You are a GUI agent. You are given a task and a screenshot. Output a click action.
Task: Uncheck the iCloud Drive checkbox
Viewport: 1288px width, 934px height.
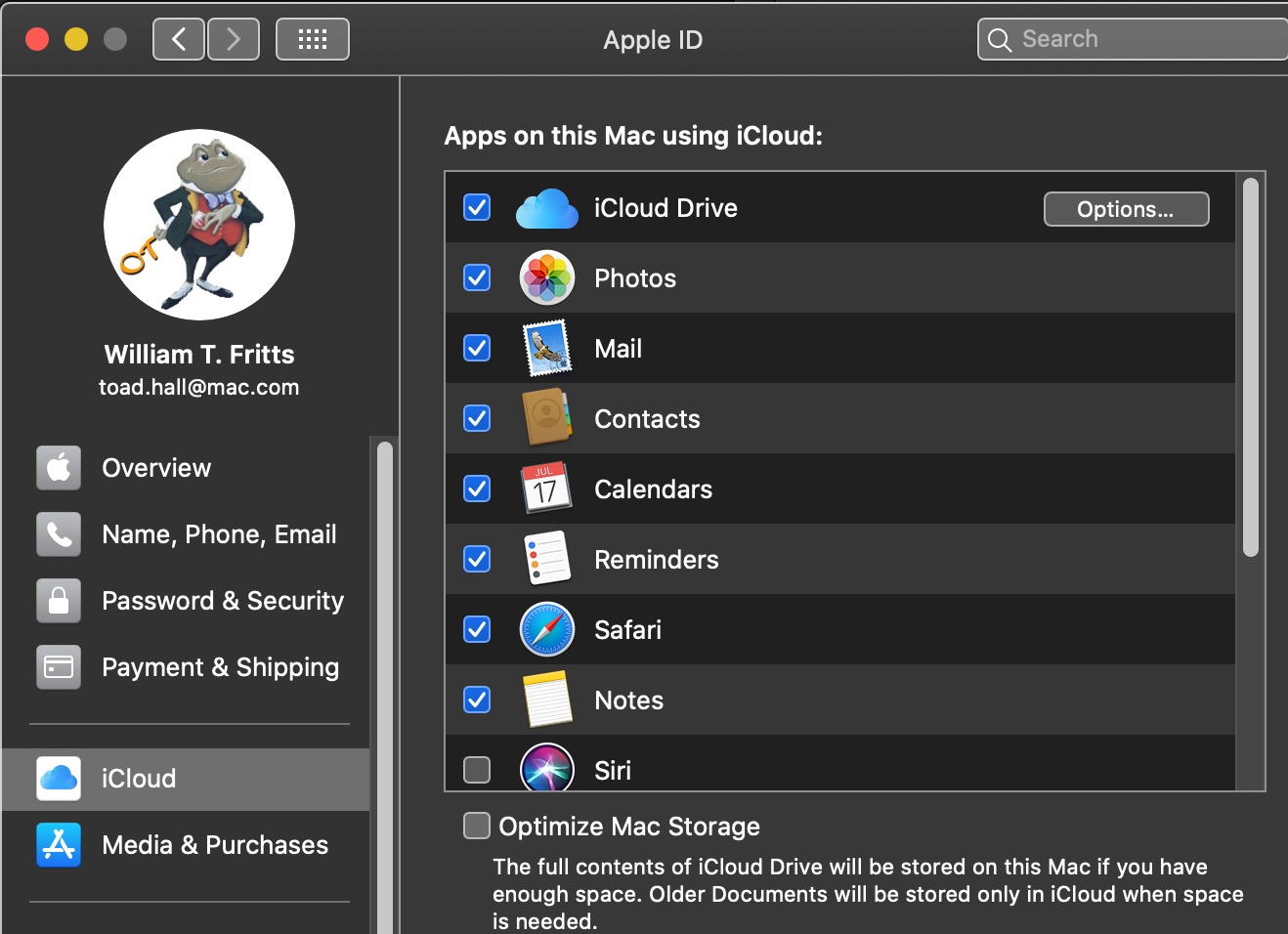[477, 207]
